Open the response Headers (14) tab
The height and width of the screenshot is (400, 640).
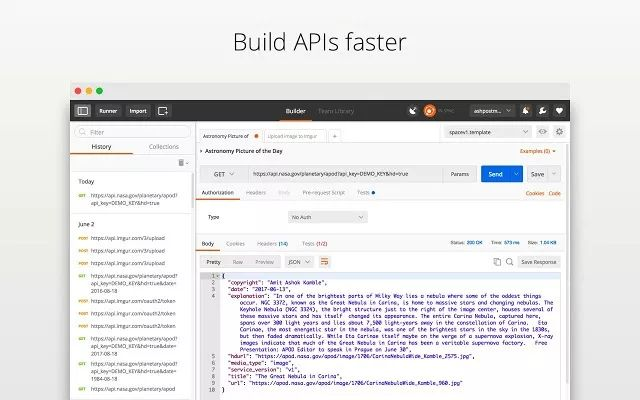pyautogui.click(x=272, y=244)
